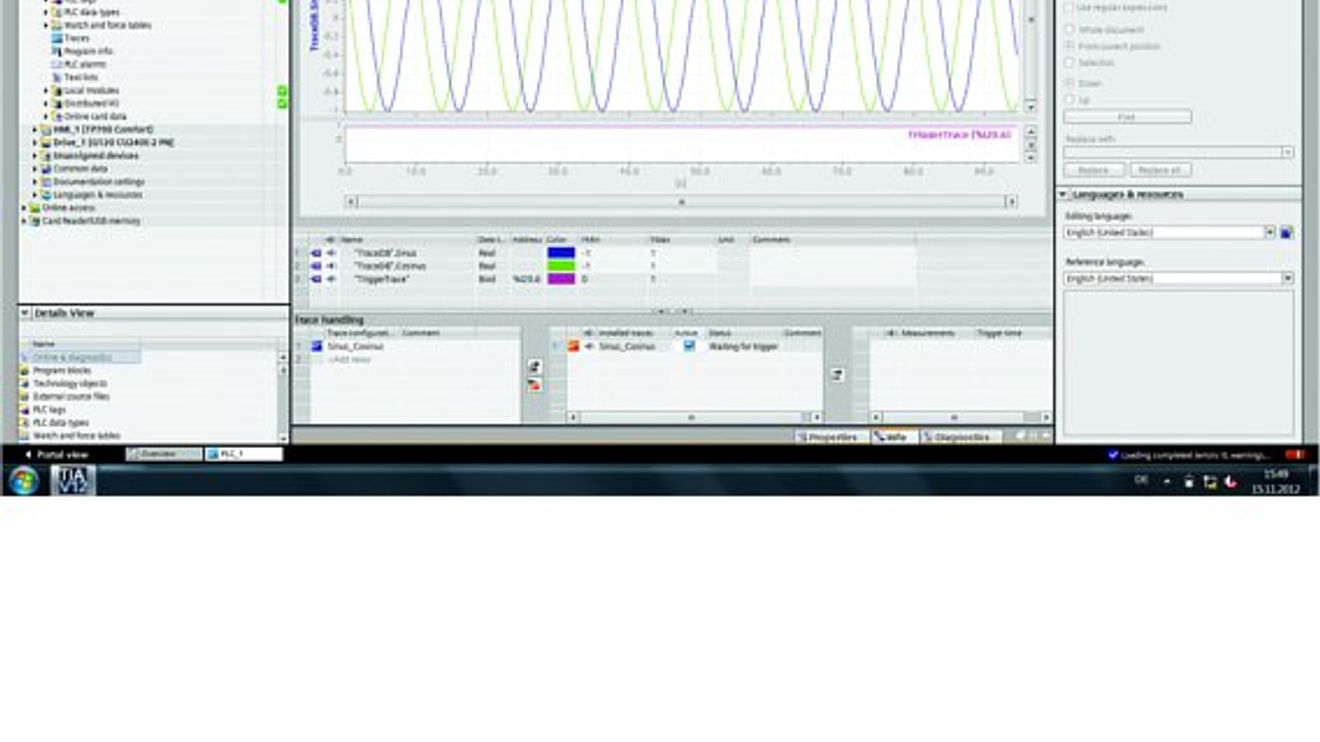Expand Documentation settings node

[x=35, y=182]
